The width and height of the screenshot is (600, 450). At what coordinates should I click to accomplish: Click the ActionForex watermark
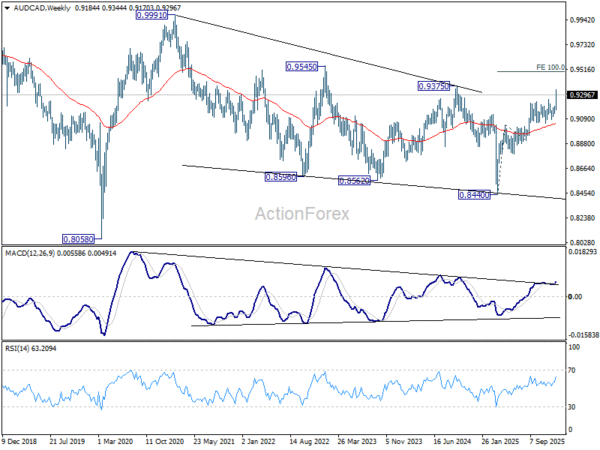pos(300,213)
